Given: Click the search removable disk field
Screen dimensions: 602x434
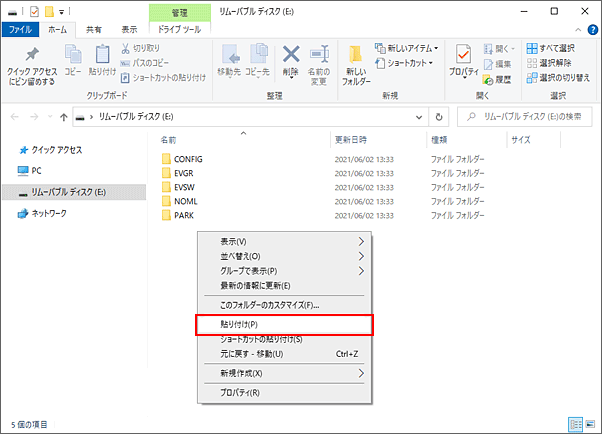Looking at the screenshot, I should pyautogui.click(x=530, y=117).
